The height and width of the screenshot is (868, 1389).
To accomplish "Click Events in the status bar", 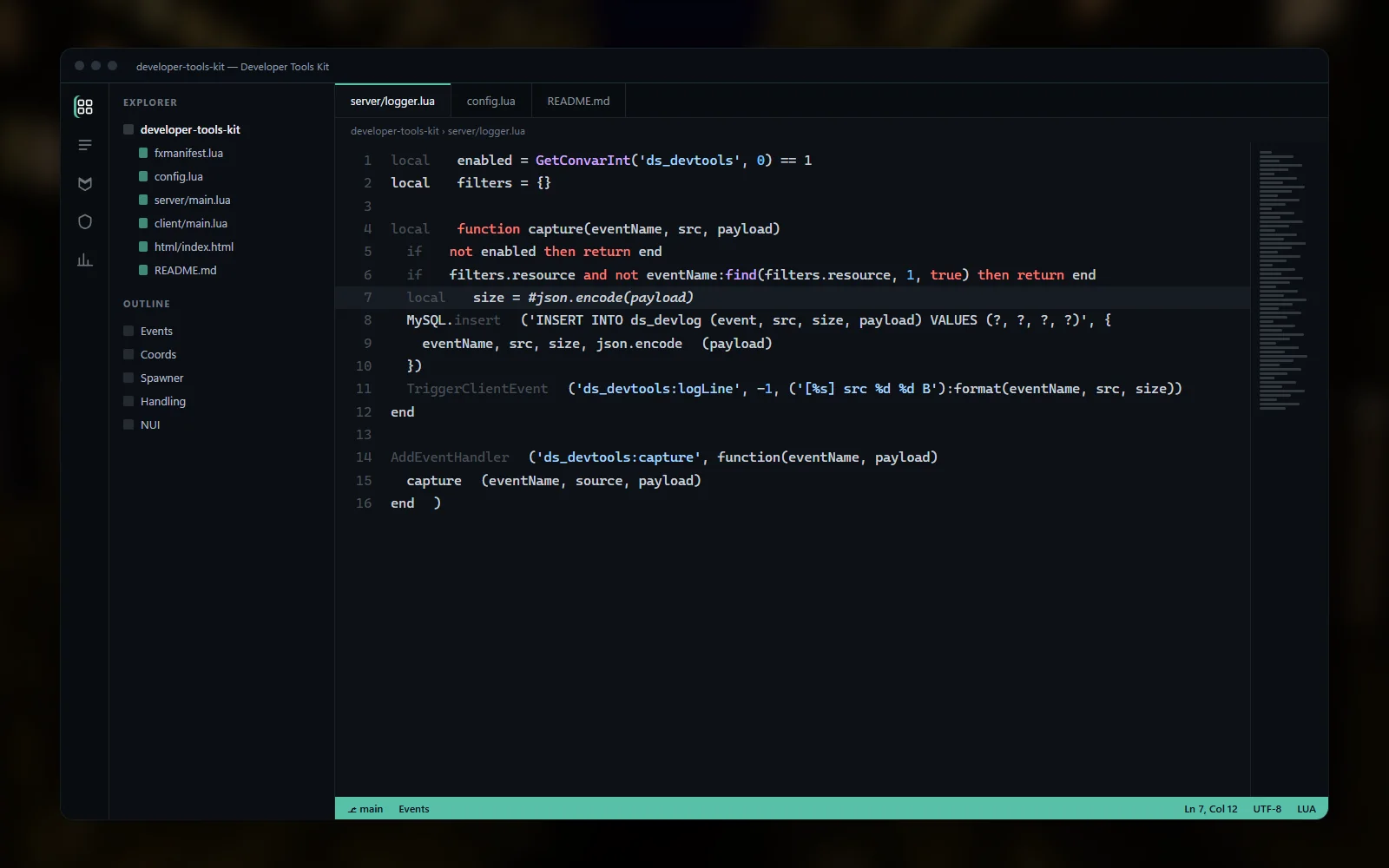I will click(x=414, y=809).
